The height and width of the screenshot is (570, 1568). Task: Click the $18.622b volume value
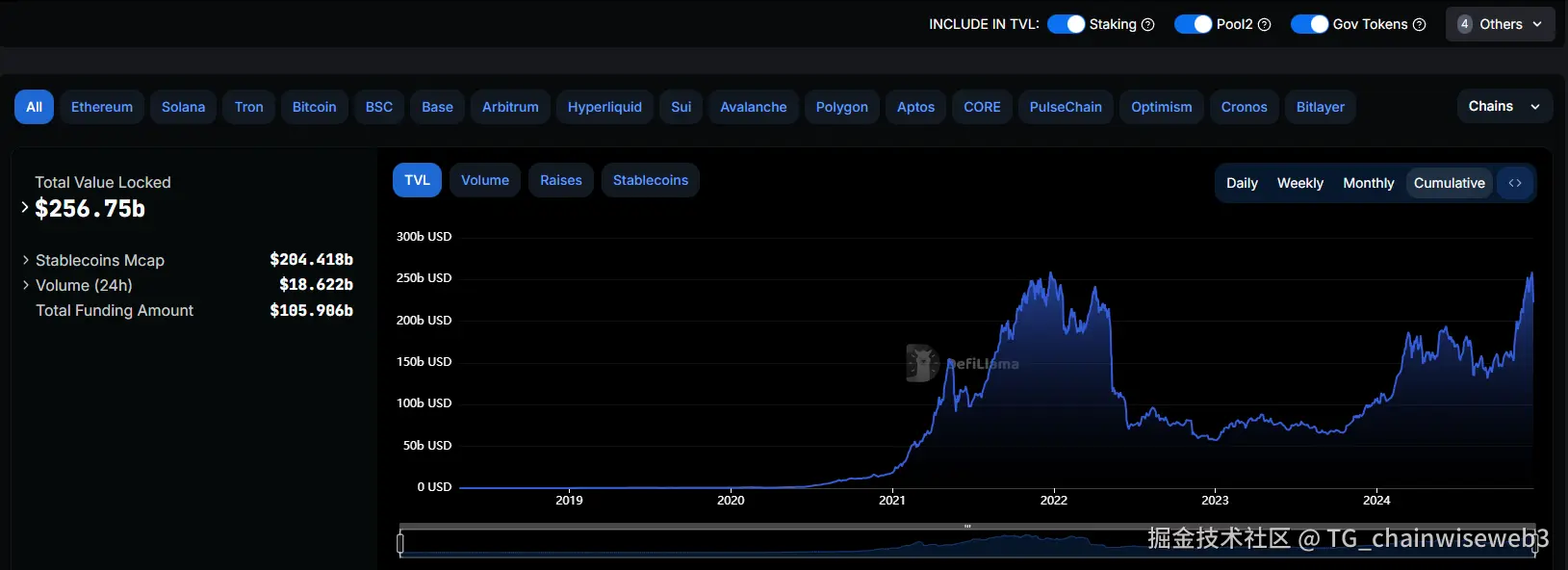pos(317,285)
